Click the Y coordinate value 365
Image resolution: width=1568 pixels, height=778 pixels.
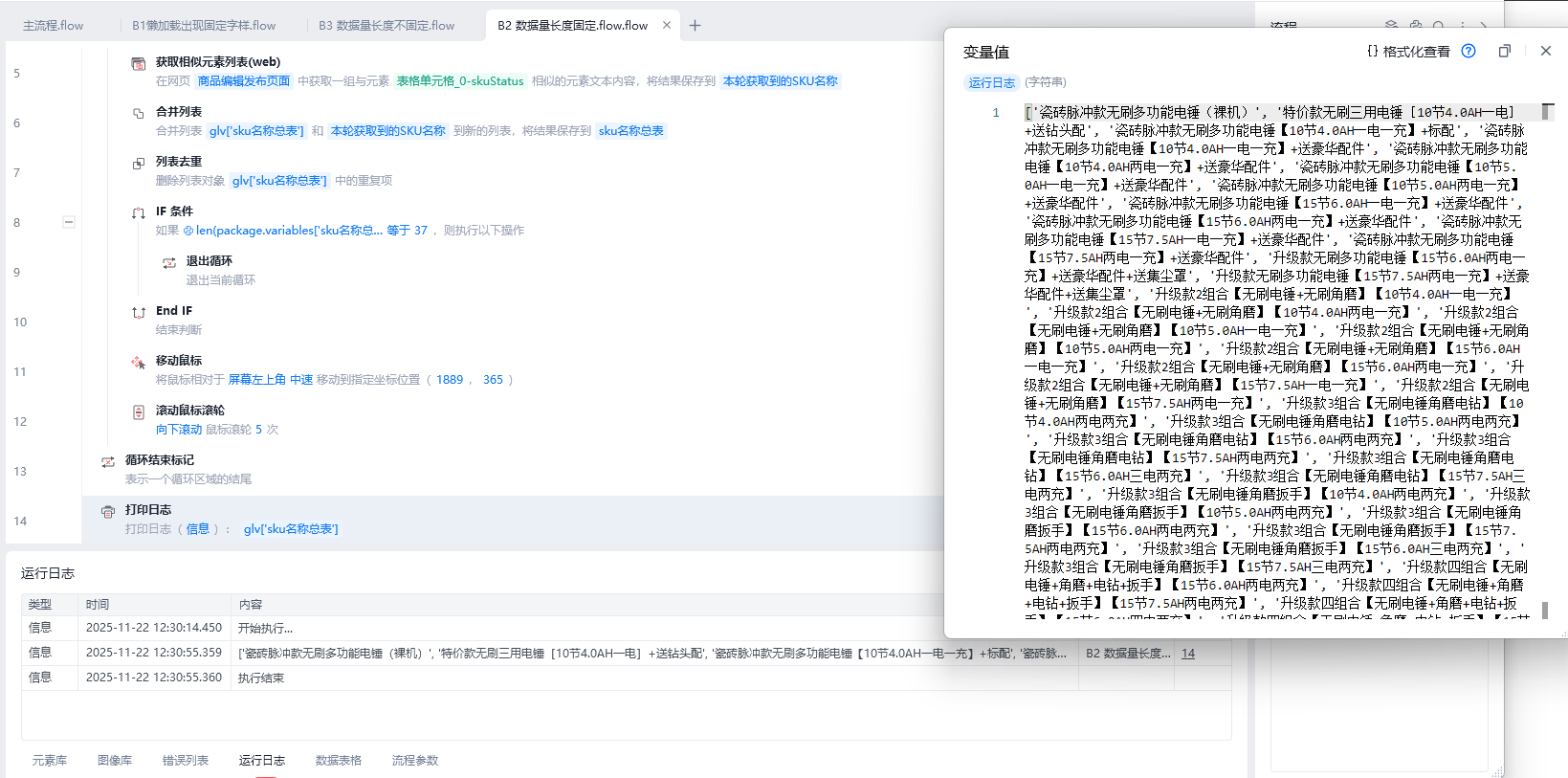(493, 380)
